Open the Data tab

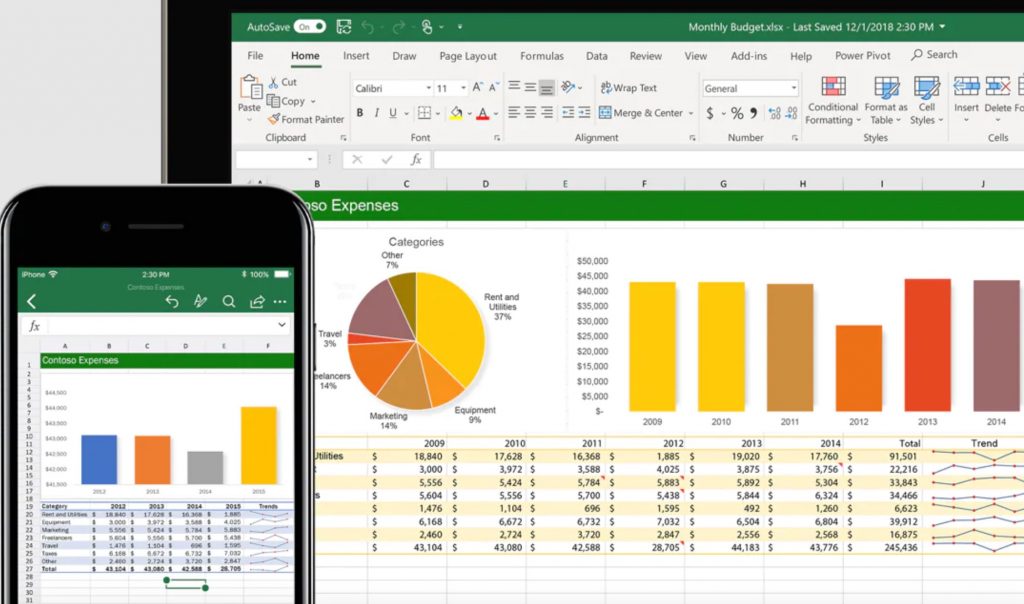pos(596,56)
